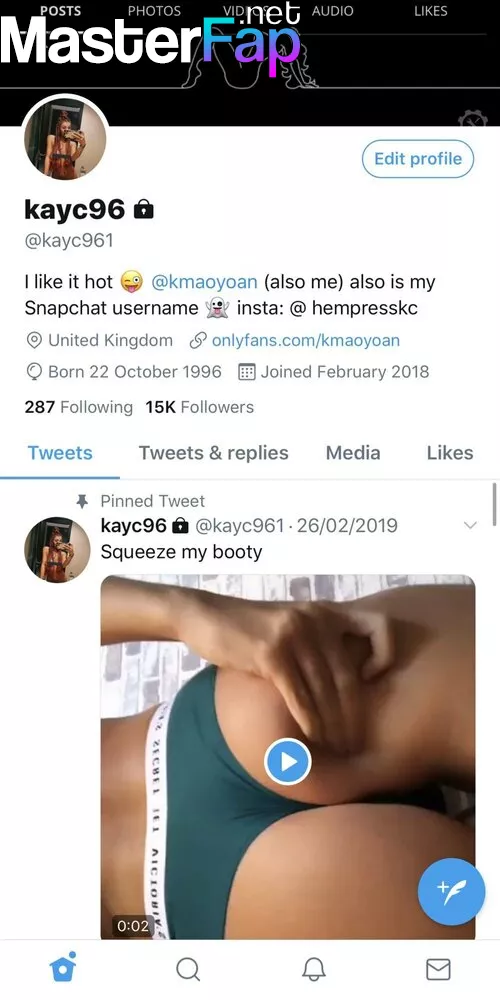Screen dimensions: 500x1000
Task: Click the pinned tweet pin icon
Action: pos(81,502)
